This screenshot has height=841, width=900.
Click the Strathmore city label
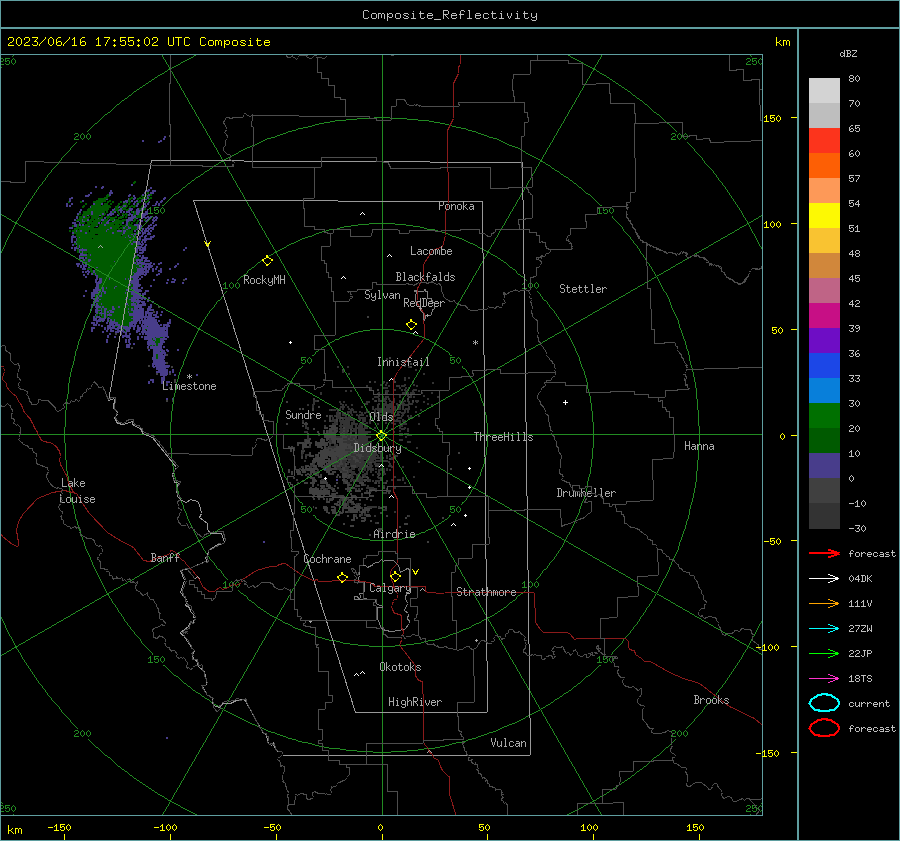(x=486, y=592)
